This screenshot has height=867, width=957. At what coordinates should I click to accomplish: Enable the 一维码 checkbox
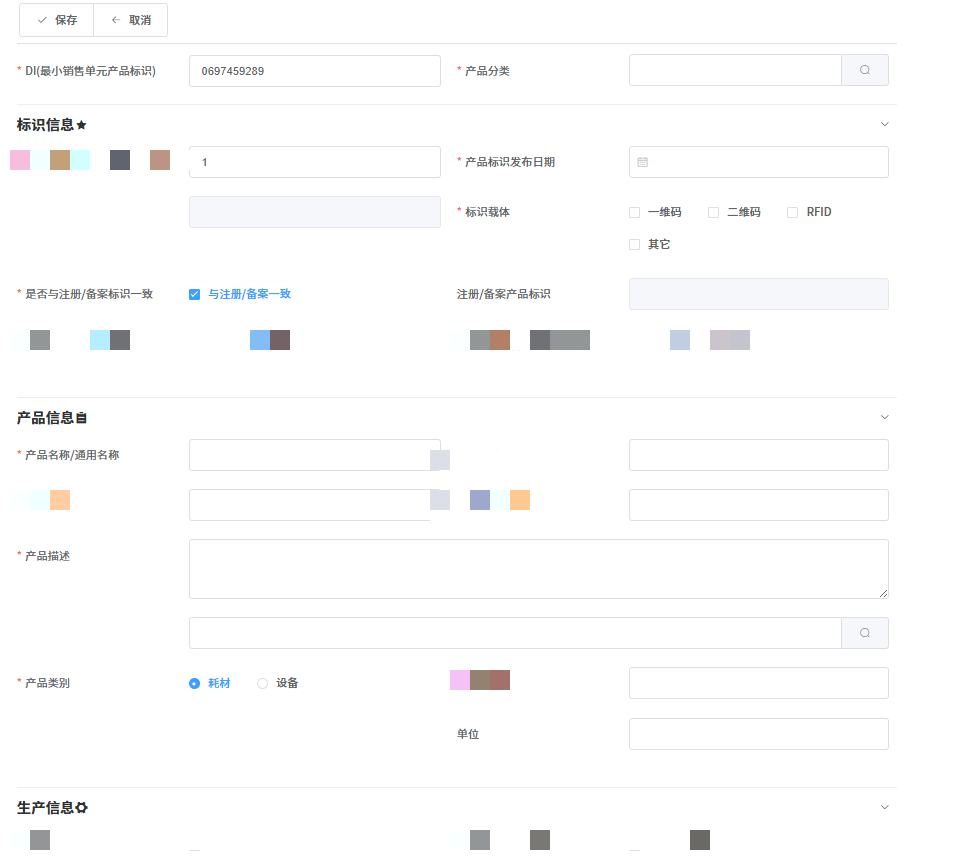pyautogui.click(x=635, y=212)
